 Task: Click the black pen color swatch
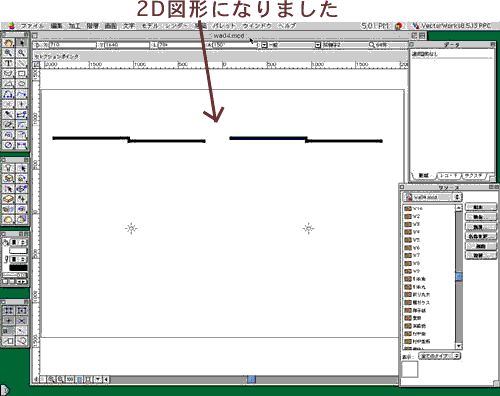point(18,268)
